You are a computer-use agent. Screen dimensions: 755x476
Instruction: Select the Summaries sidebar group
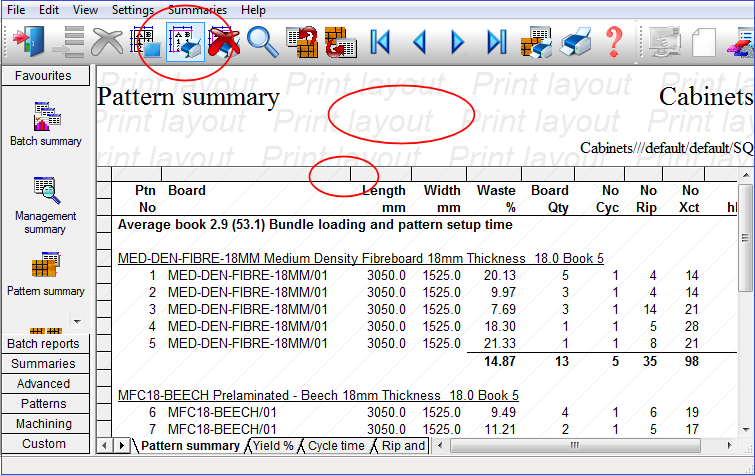[45, 364]
